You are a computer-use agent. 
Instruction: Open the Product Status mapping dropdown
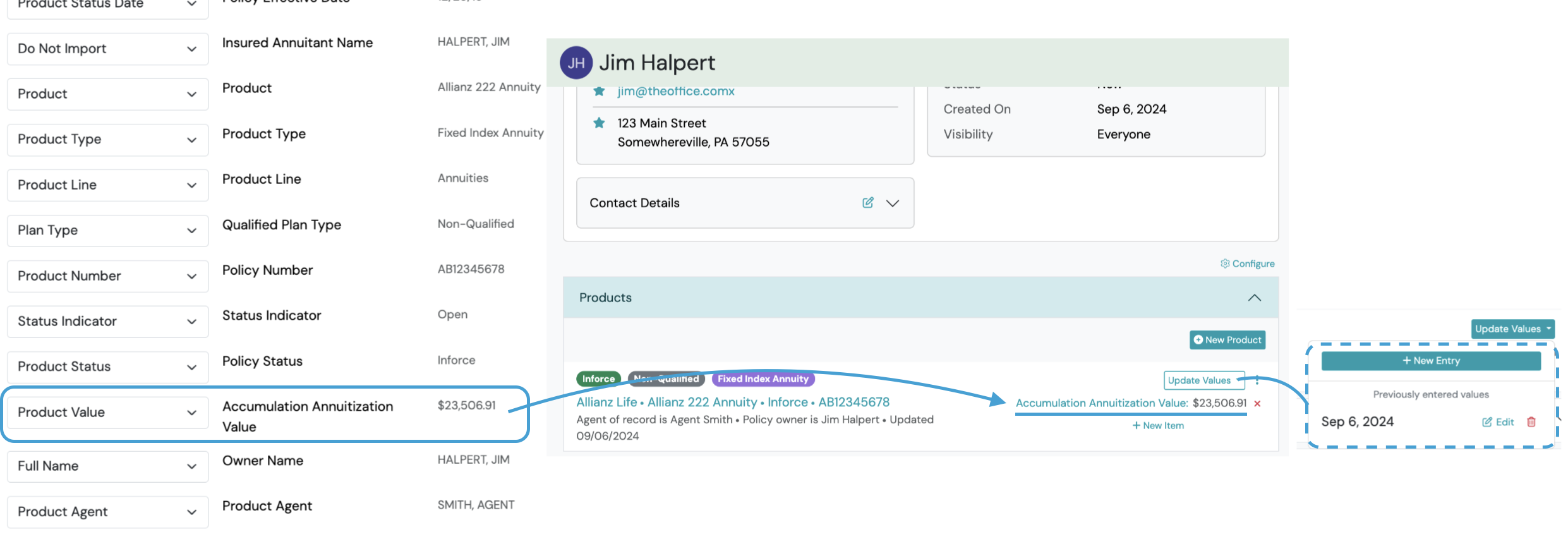(107, 367)
